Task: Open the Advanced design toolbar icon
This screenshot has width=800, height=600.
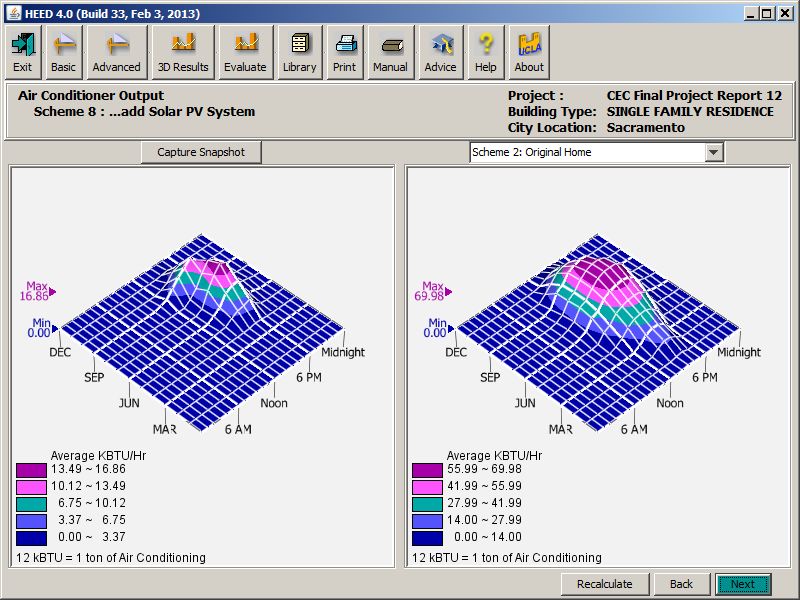Action: pyautogui.click(x=117, y=53)
